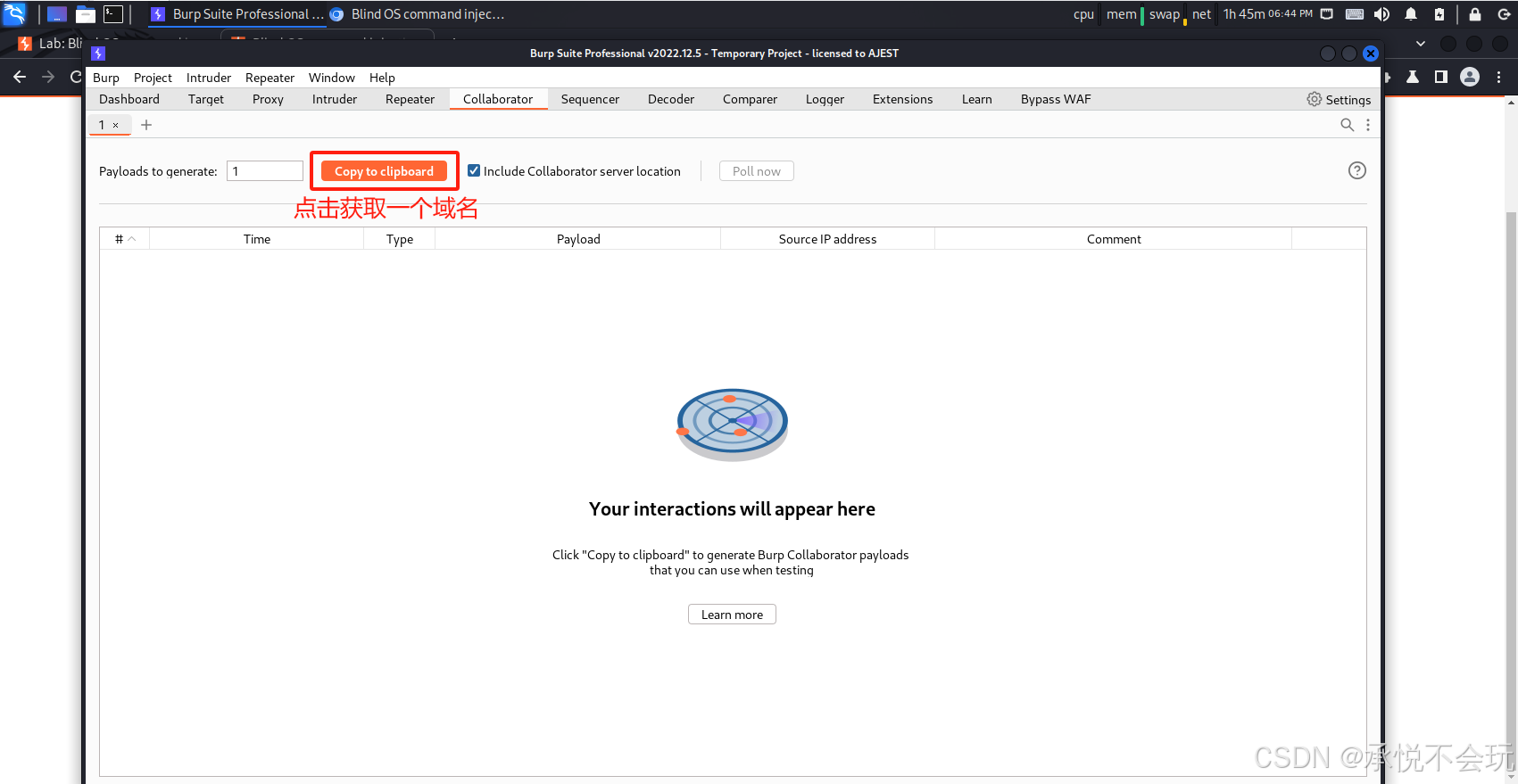The image size is (1518, 784).
Task: Open the session logout icon in top right corner
Action: click(x=1503, y=13)
